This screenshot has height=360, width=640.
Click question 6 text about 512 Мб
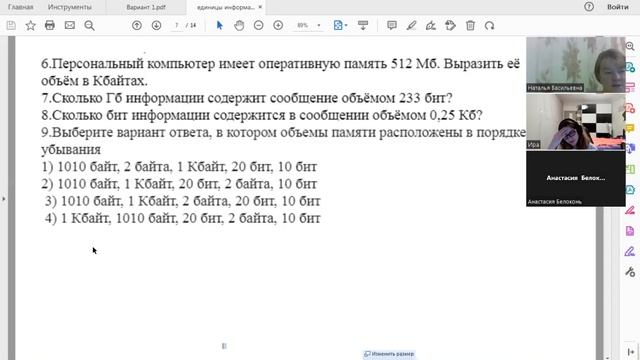(x=280, y=72)
